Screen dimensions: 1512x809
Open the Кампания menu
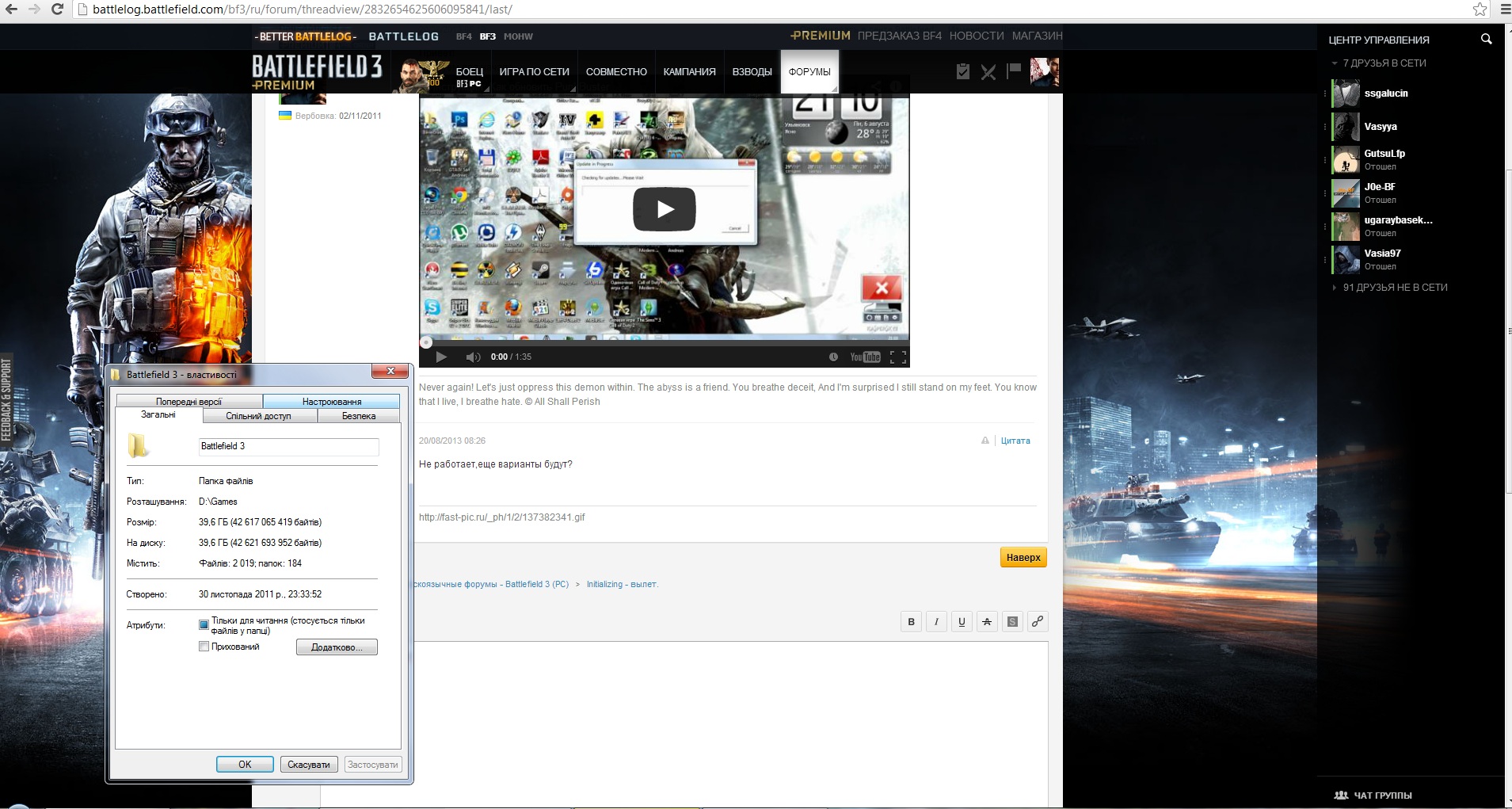coord(689,72)
